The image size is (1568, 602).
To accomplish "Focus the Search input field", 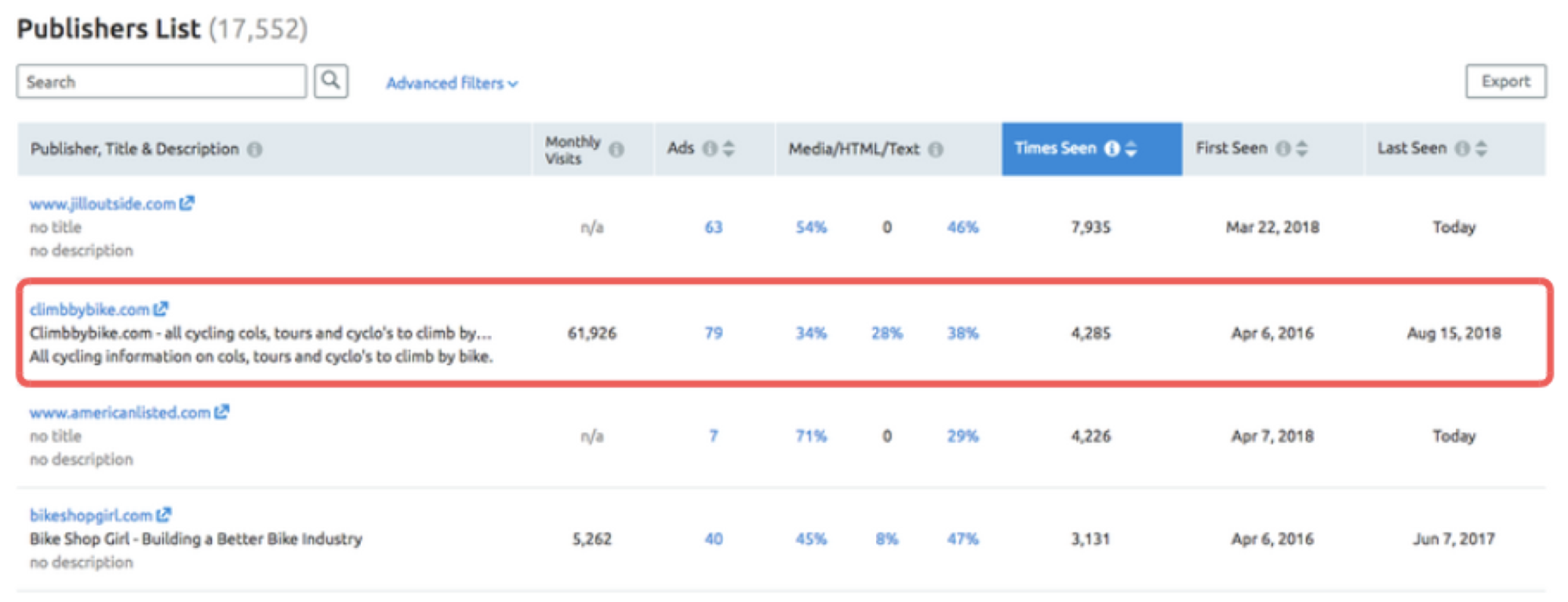I will (162, 82).
